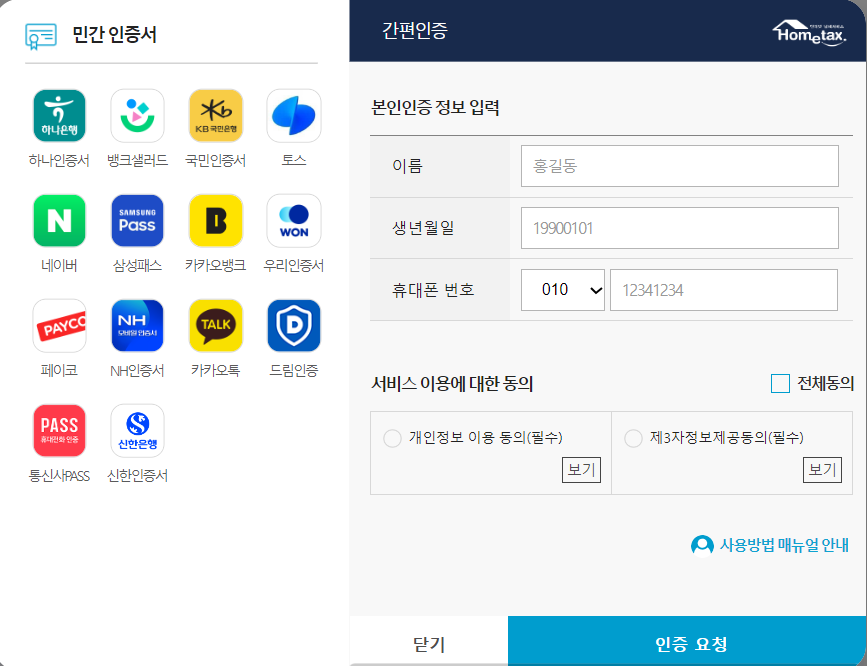Viewport: 867px width, 666px height.
Task: Select the carrier PASS icon
Action: (59, 431)
